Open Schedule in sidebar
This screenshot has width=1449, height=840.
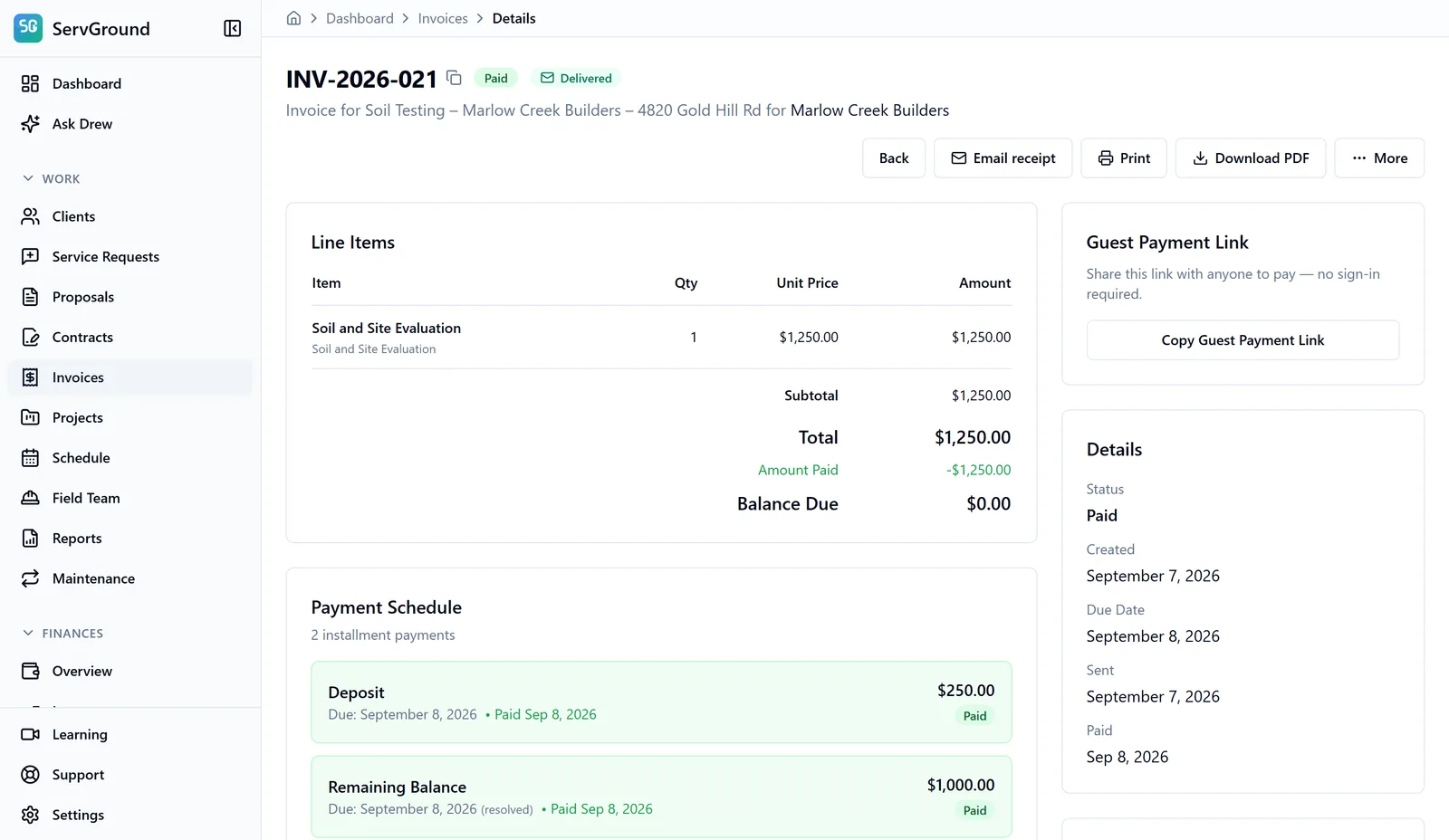130,458
